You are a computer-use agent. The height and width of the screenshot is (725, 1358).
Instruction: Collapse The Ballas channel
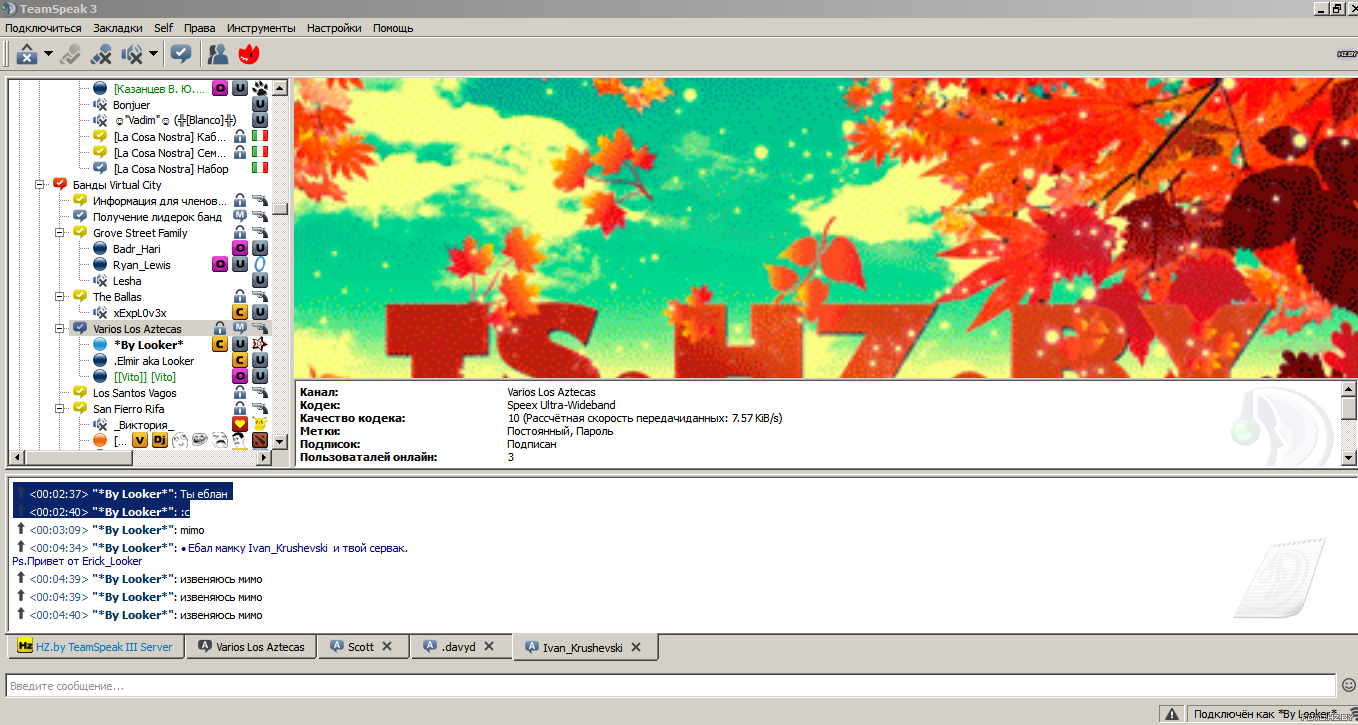pyautogui.click(x=60, y=297)
